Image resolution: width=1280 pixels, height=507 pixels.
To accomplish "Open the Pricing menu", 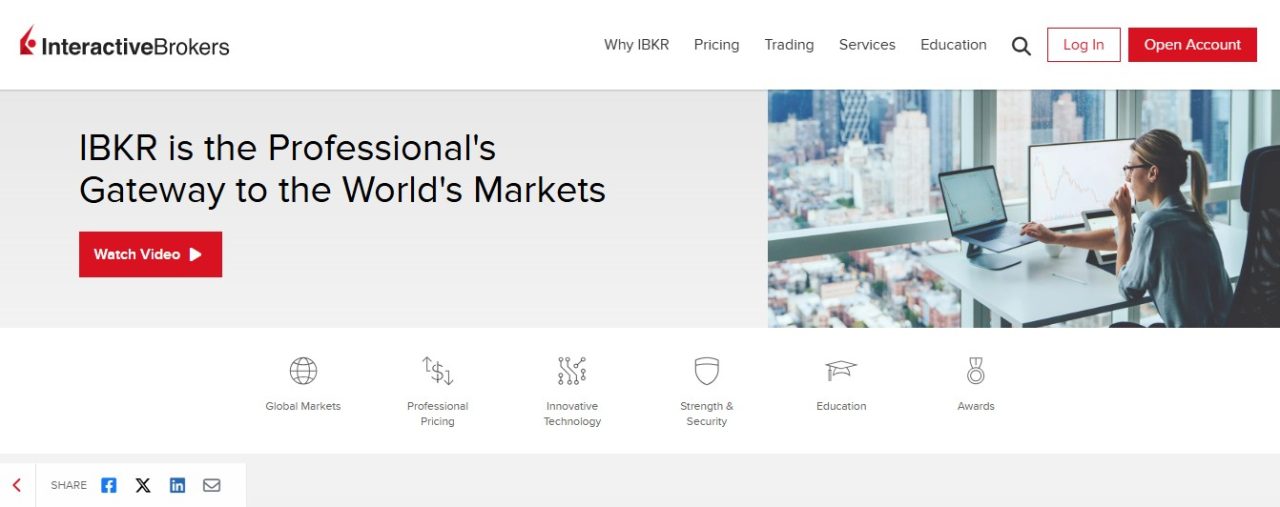I will point(717,45).
